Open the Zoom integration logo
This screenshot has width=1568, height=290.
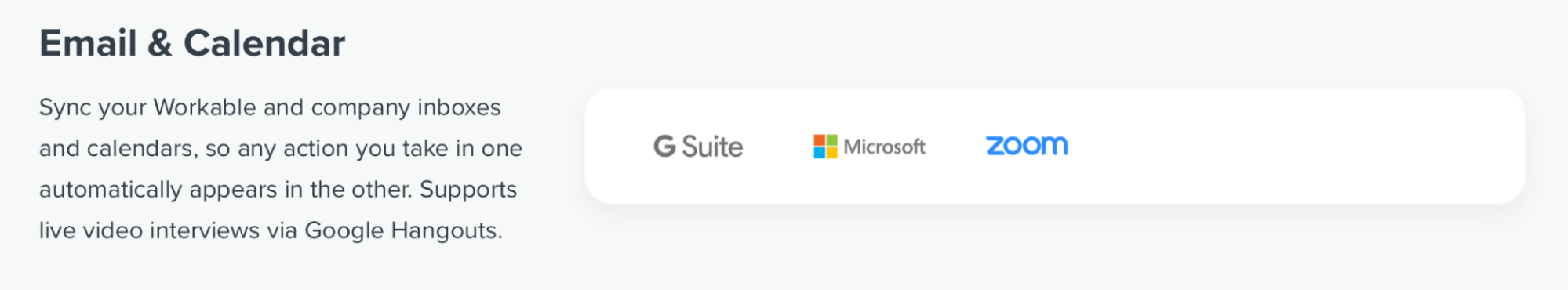coord(1027,146)
